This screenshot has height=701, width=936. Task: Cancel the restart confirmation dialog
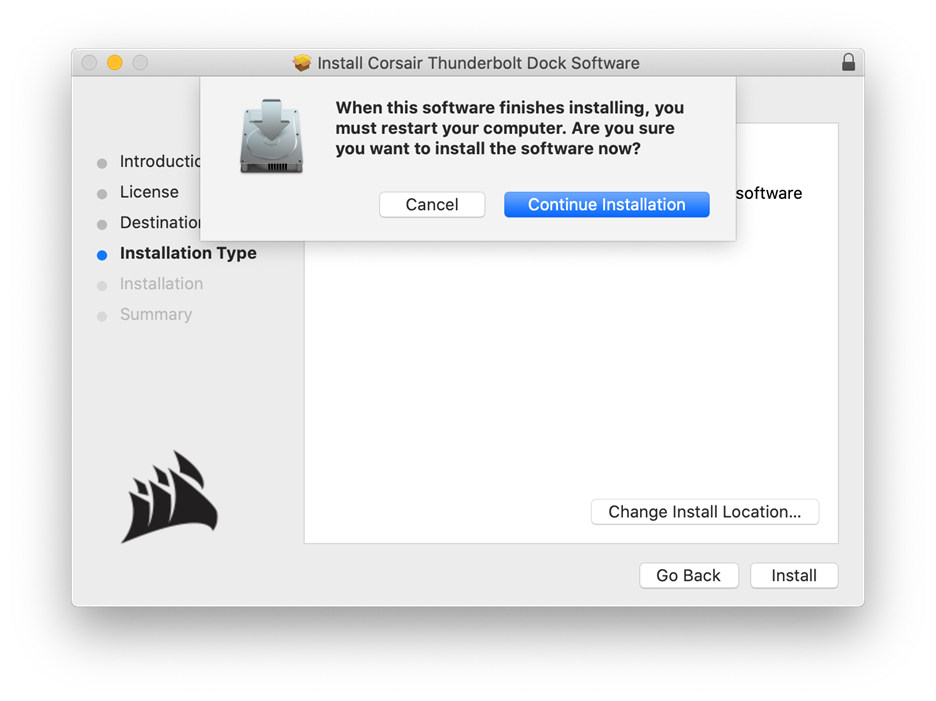tap(432, 204)
